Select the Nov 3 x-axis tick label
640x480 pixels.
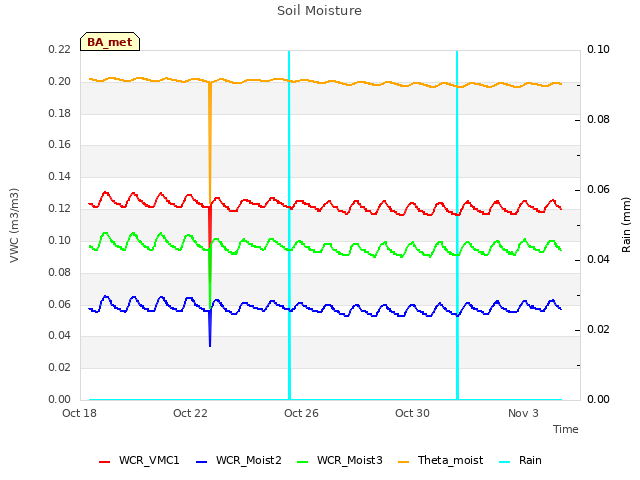[x=523, y=413]
